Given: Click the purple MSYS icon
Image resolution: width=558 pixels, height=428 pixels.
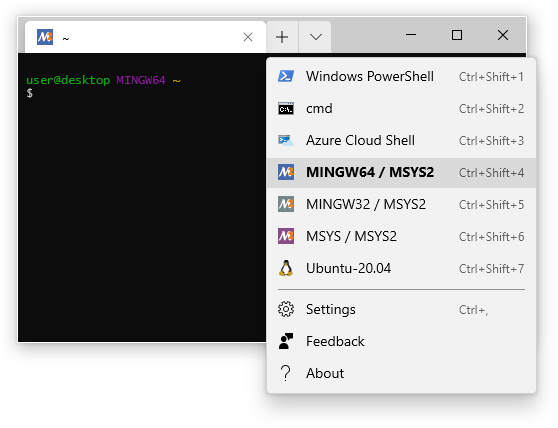Looking at the screenshot, I should click(x=286, y=236).
